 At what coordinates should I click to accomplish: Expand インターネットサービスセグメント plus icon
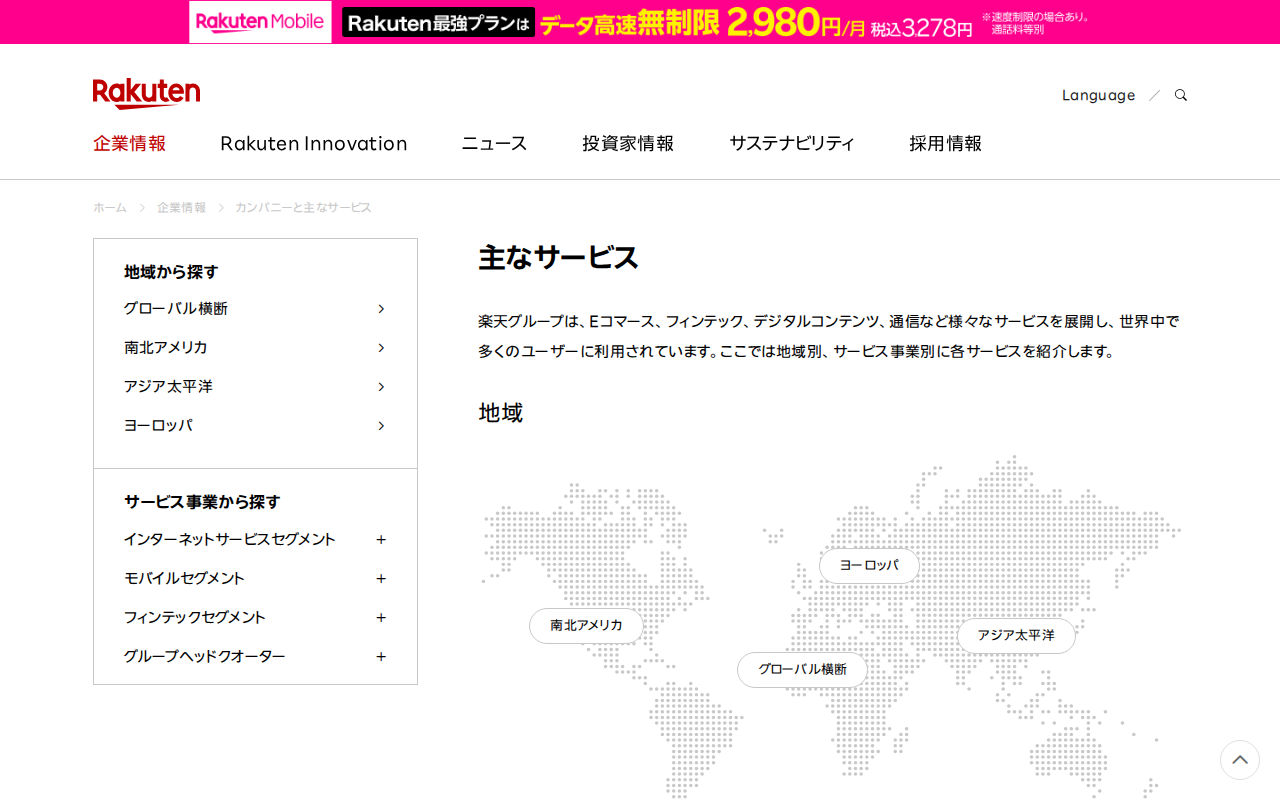(381, 540)
